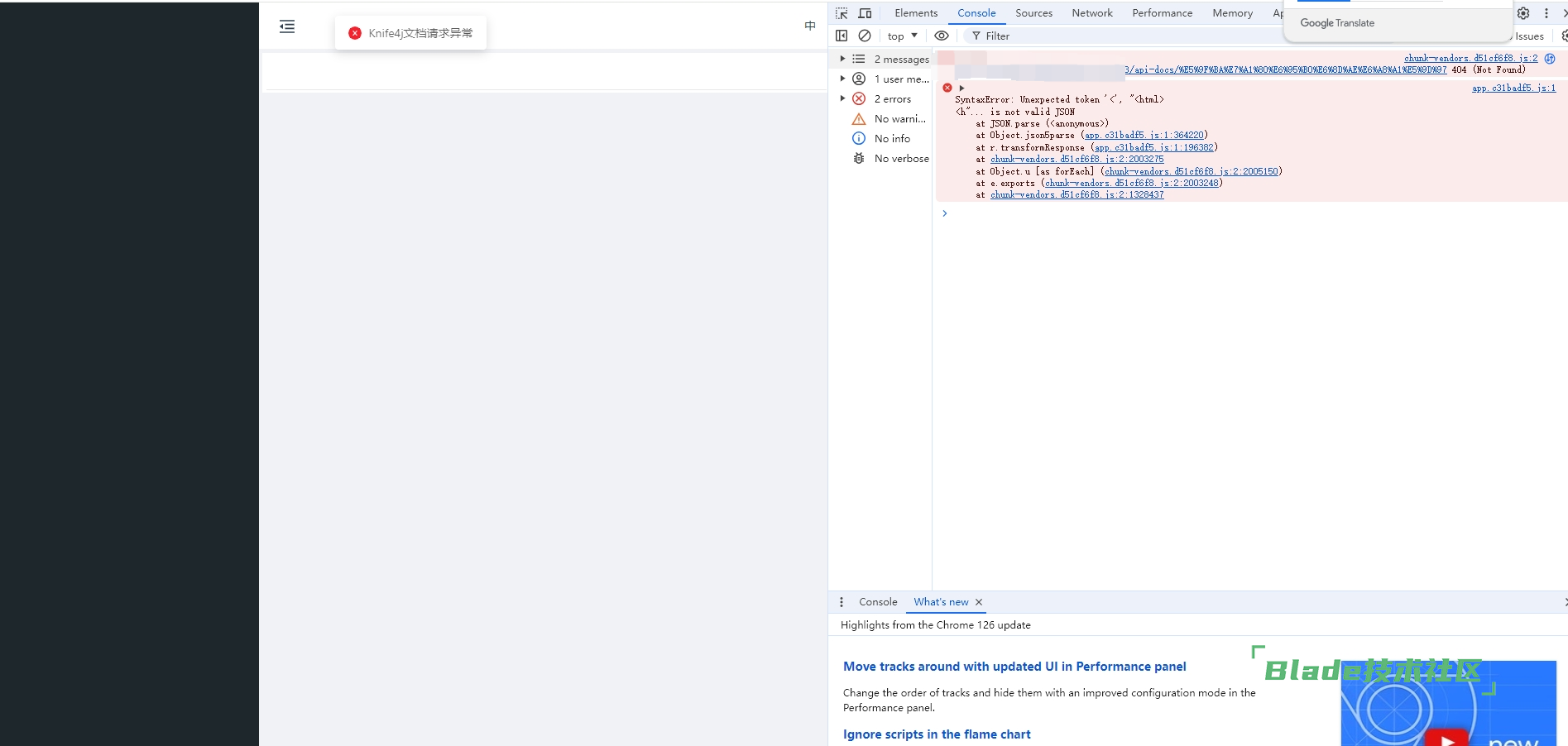Open app.c31badf5.js:1:364220 stack link
The width and height of the screenshot is (1568, 746).
pos(1144,135)
